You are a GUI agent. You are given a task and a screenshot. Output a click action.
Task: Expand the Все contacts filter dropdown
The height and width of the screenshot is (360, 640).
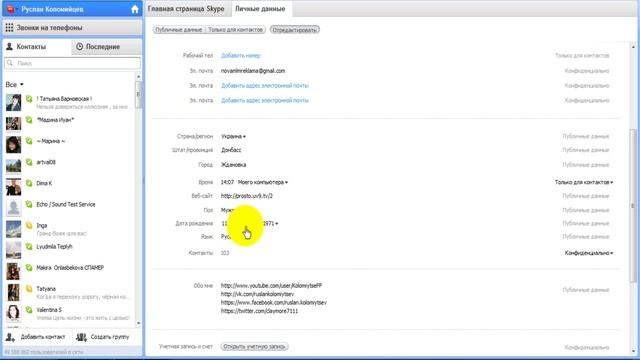(15, 84)
